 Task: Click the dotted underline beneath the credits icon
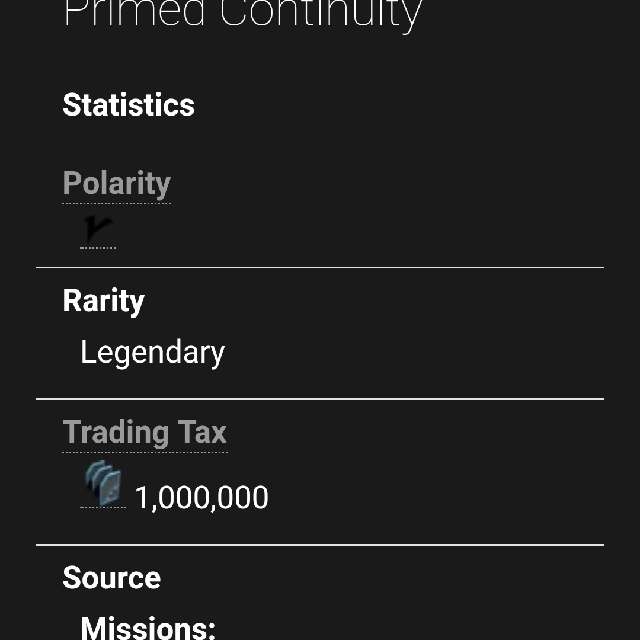pos(103,508)
